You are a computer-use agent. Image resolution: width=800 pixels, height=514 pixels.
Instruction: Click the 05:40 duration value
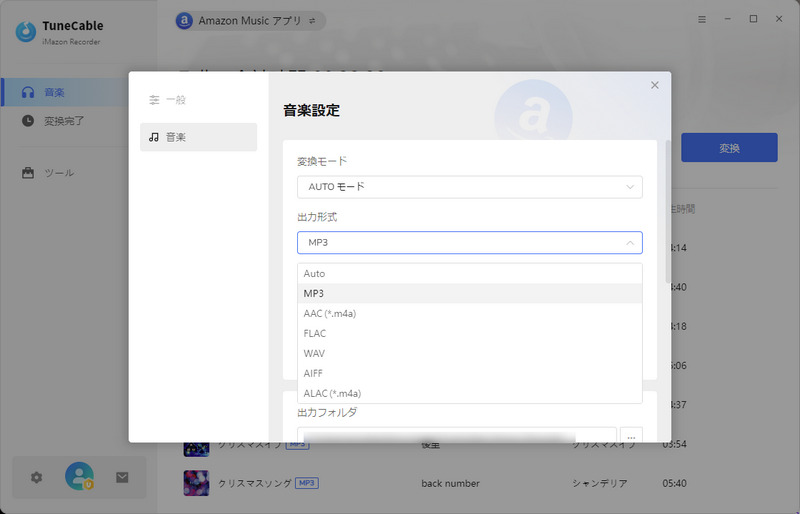[674, 483]
